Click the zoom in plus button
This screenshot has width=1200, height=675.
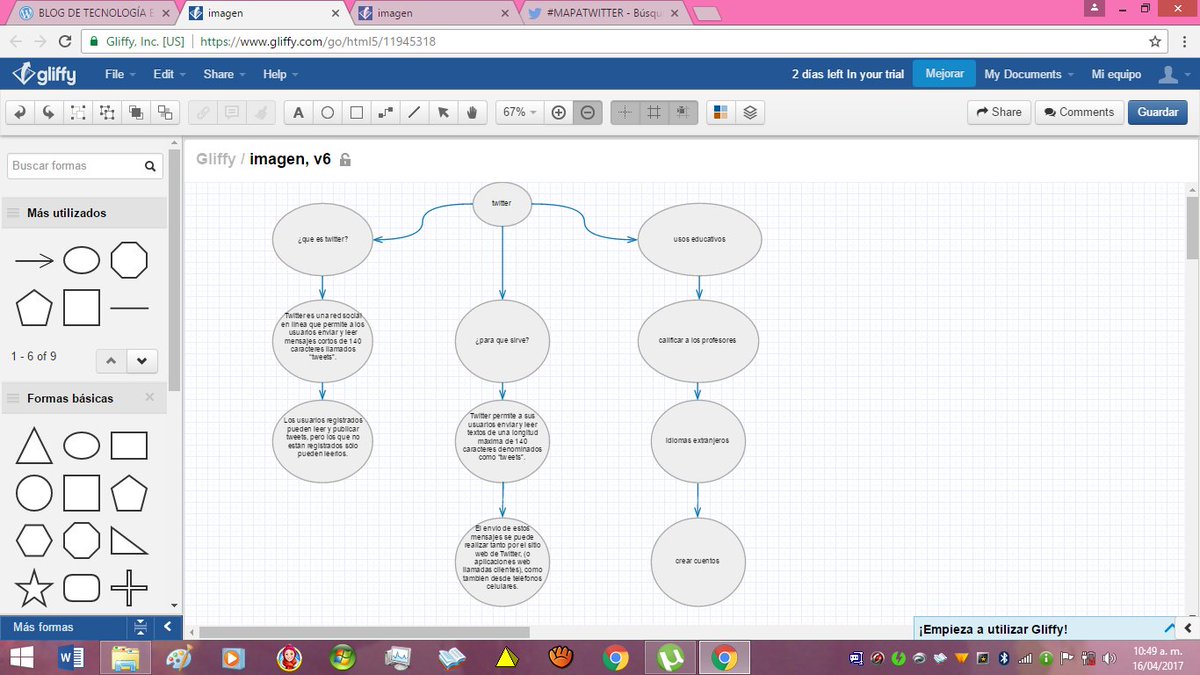(559, 112)
